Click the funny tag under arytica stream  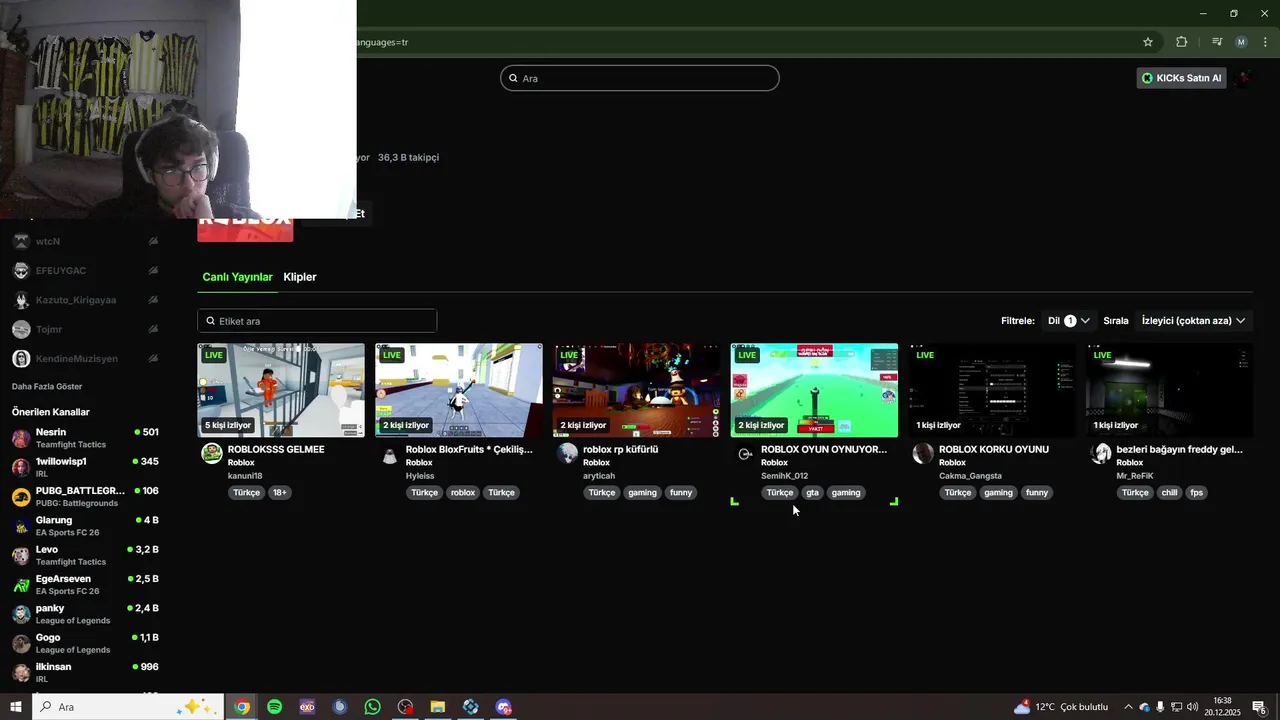(x=681, y=493)
